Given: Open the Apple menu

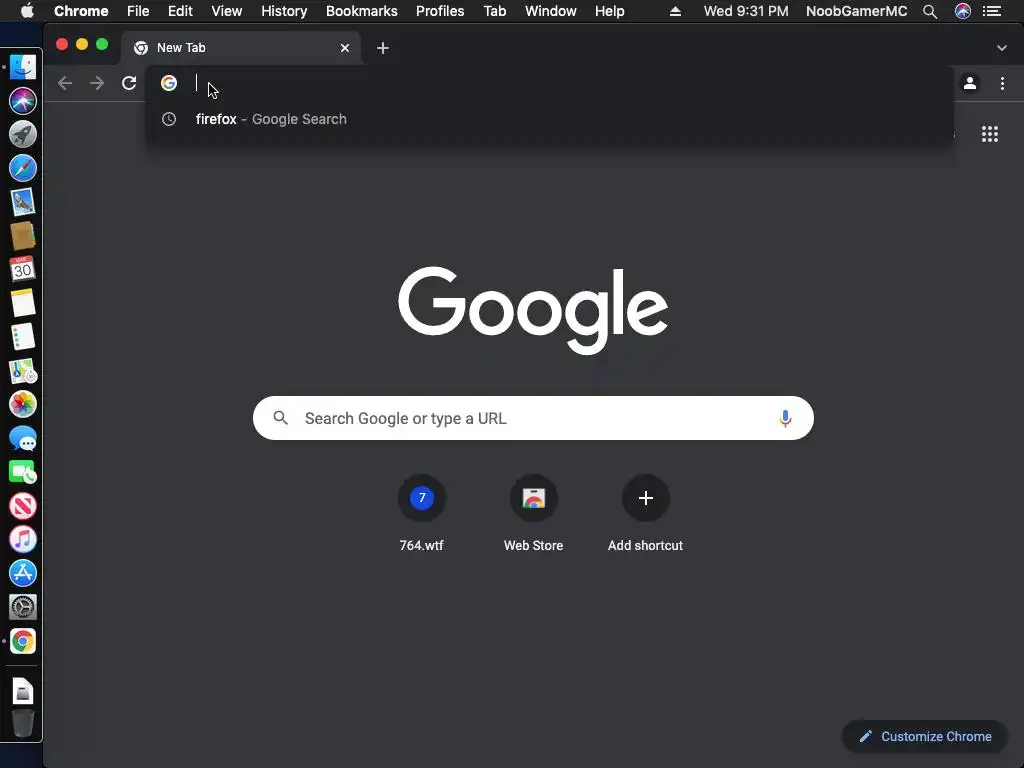Looking at the screenshot, I should click(27, 11).
